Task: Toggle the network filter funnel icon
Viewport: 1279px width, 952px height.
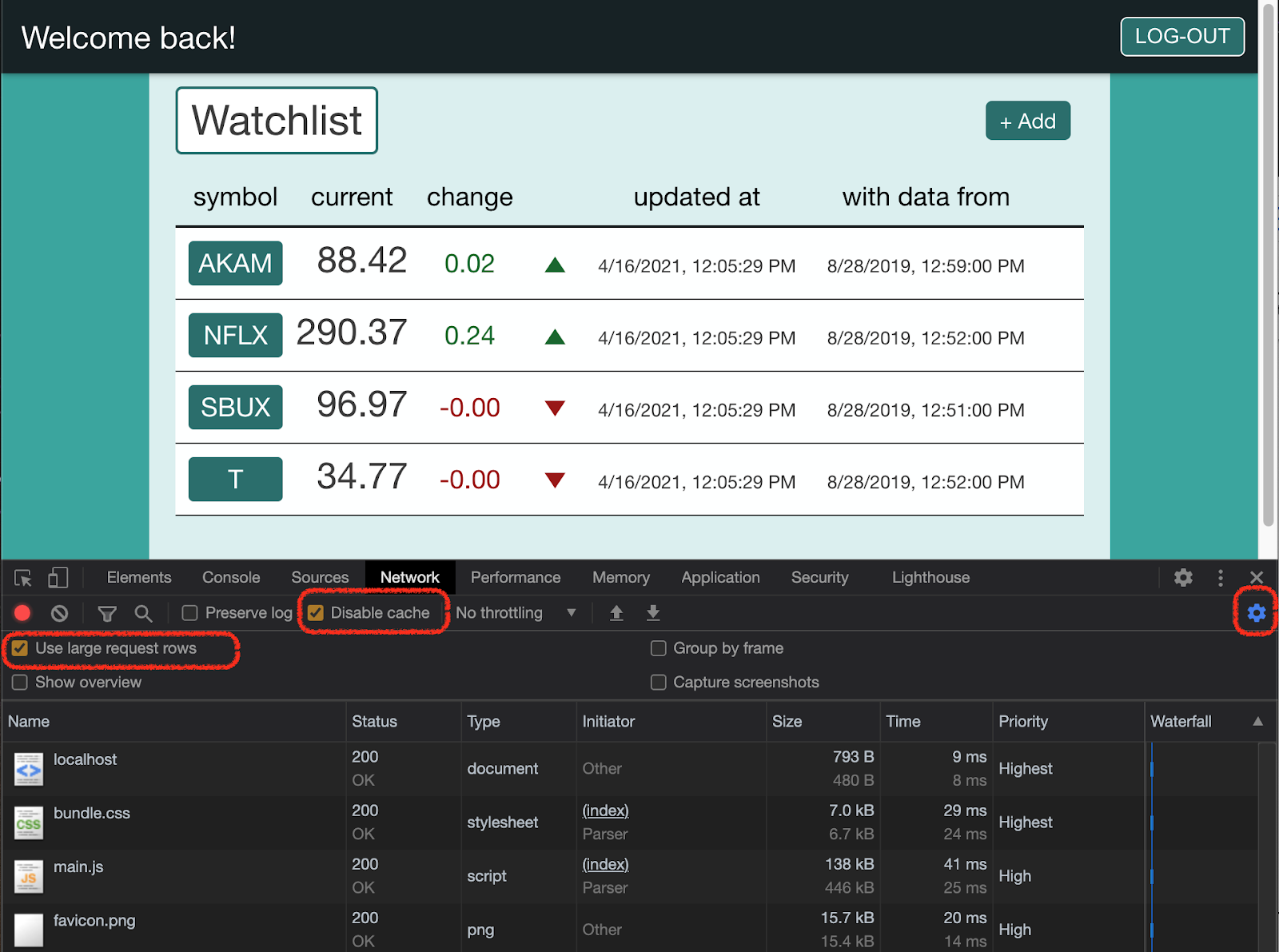Action: coord(106,613)
